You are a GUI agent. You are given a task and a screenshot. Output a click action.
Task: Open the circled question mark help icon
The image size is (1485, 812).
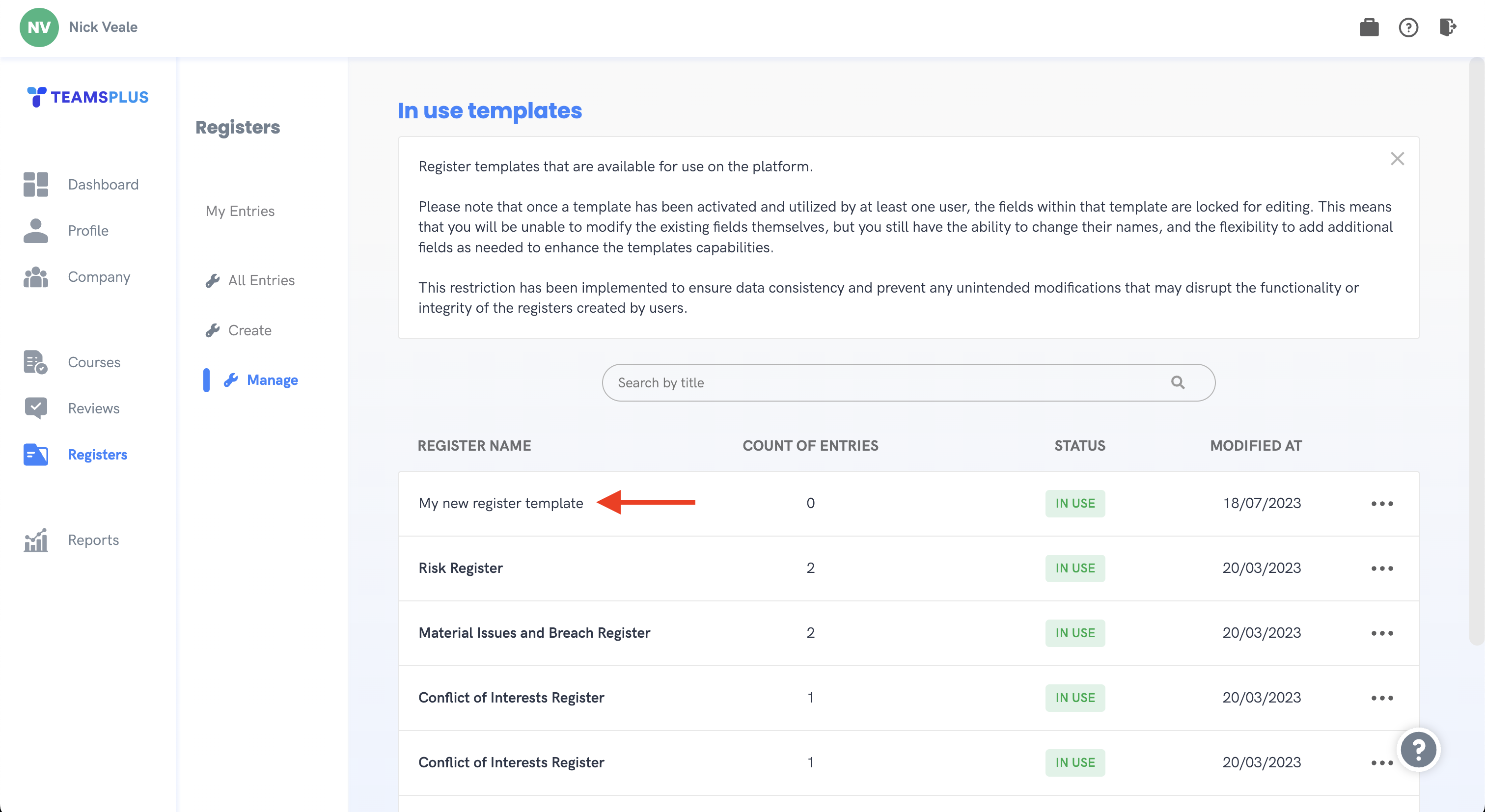coord(1408,27)
